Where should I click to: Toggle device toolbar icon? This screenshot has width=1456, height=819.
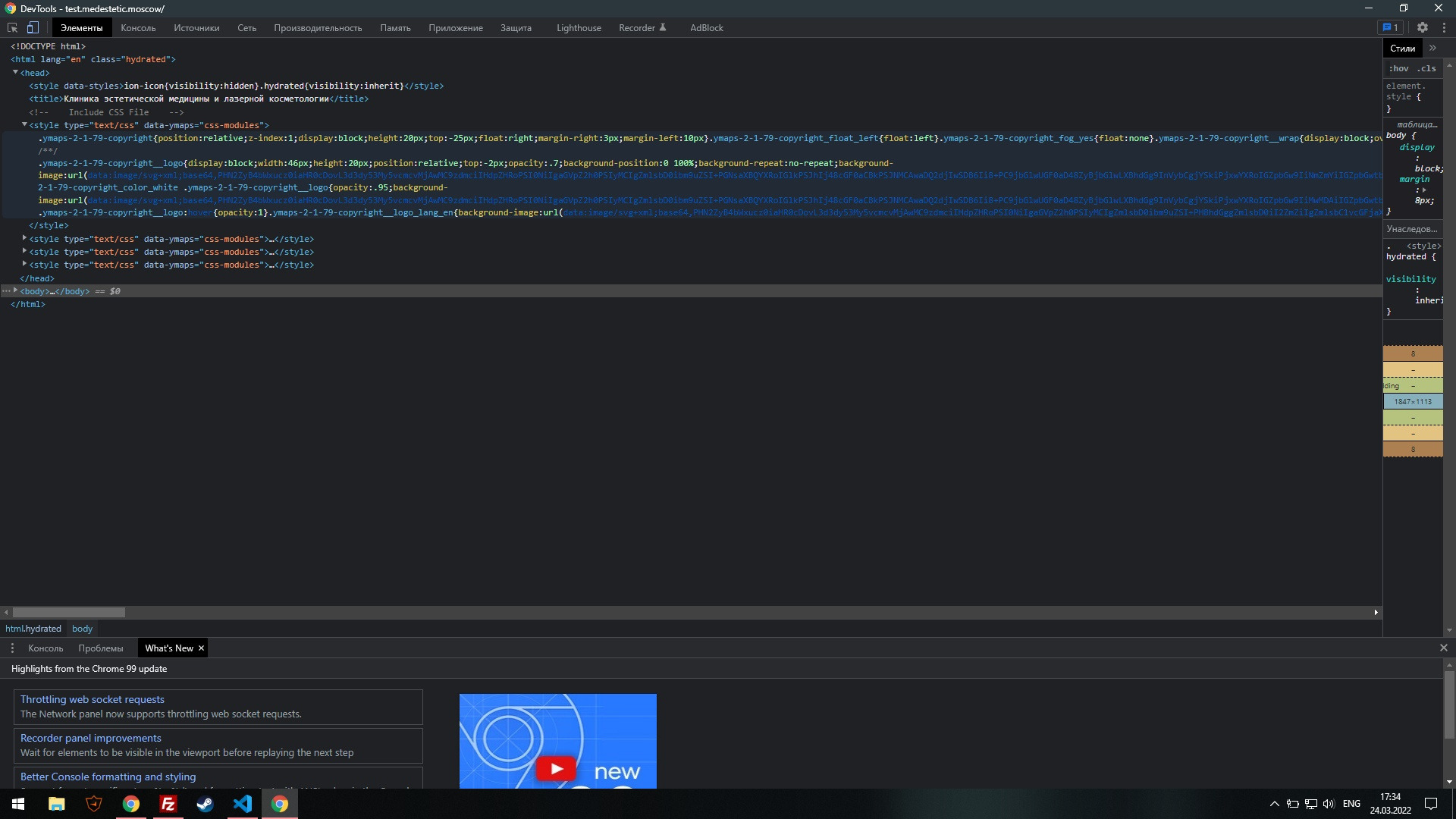pos(33,28)
